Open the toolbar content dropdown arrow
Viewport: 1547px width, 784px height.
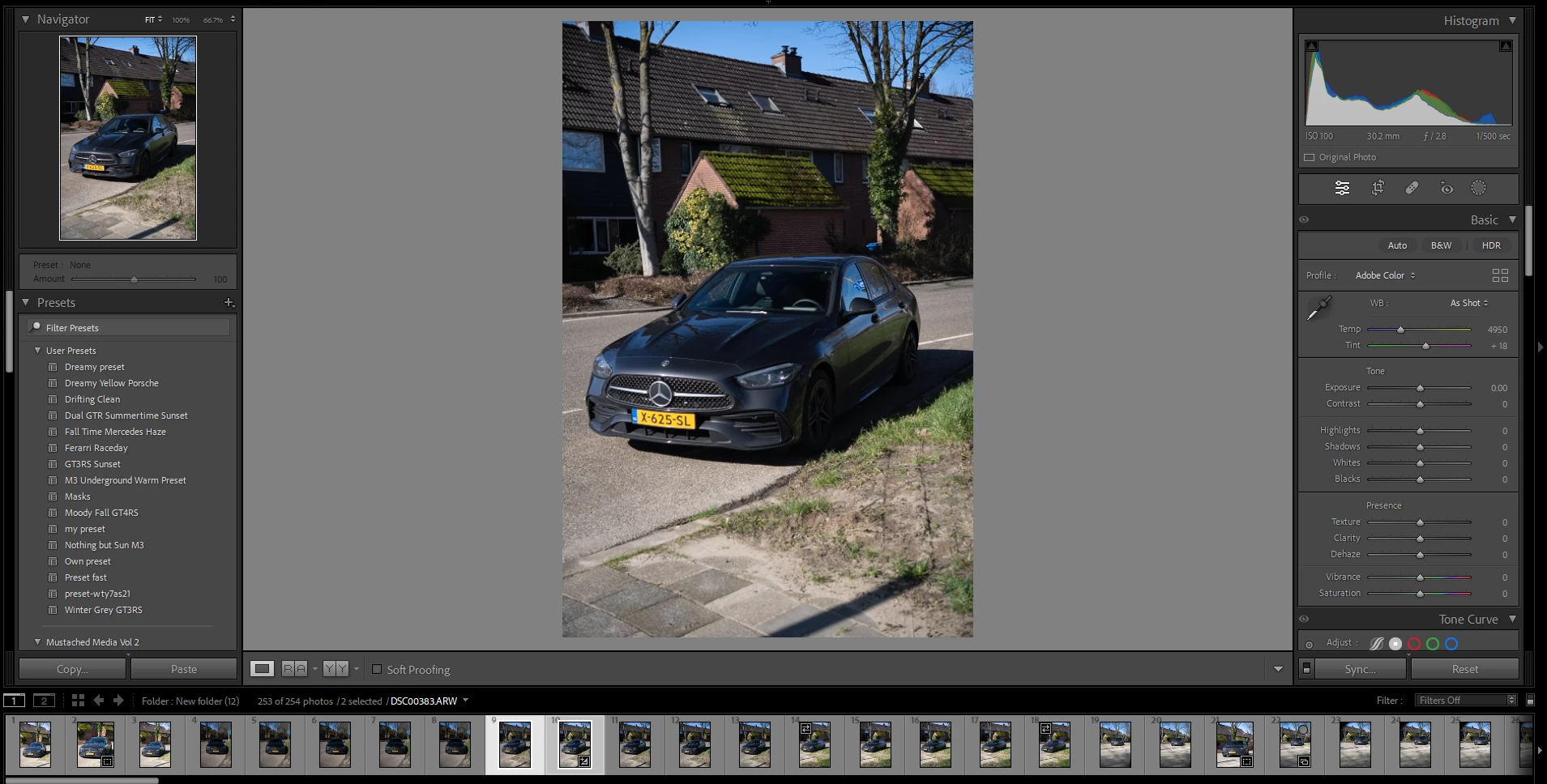[x=1278, y=669]
